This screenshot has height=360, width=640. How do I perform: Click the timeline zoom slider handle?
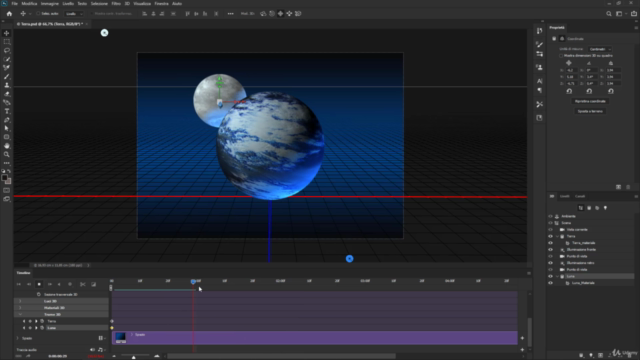133,357
